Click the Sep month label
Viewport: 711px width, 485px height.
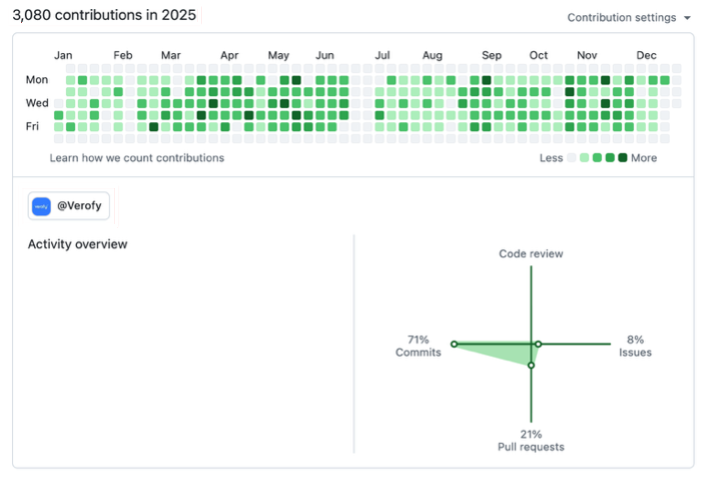(x=492, y=55)
